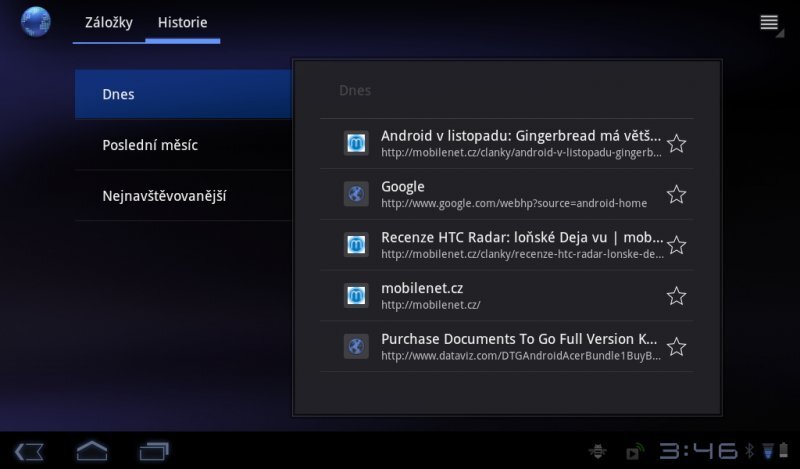Click favicon of Recenze HTC Radar entry
This screenshot has width=800, height=469.
[x=356, y=244]
